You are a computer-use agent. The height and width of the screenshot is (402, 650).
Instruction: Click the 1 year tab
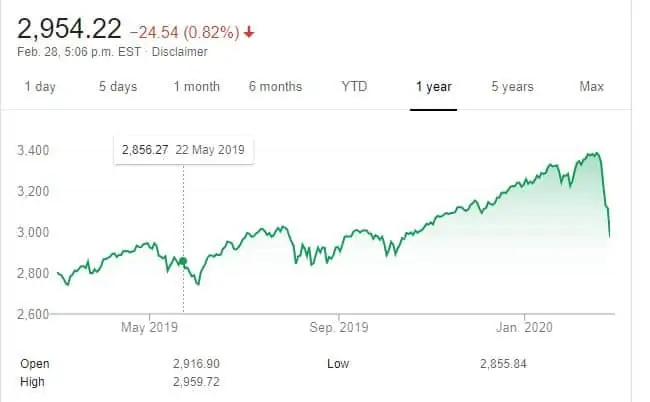click(x=434, y=87)
